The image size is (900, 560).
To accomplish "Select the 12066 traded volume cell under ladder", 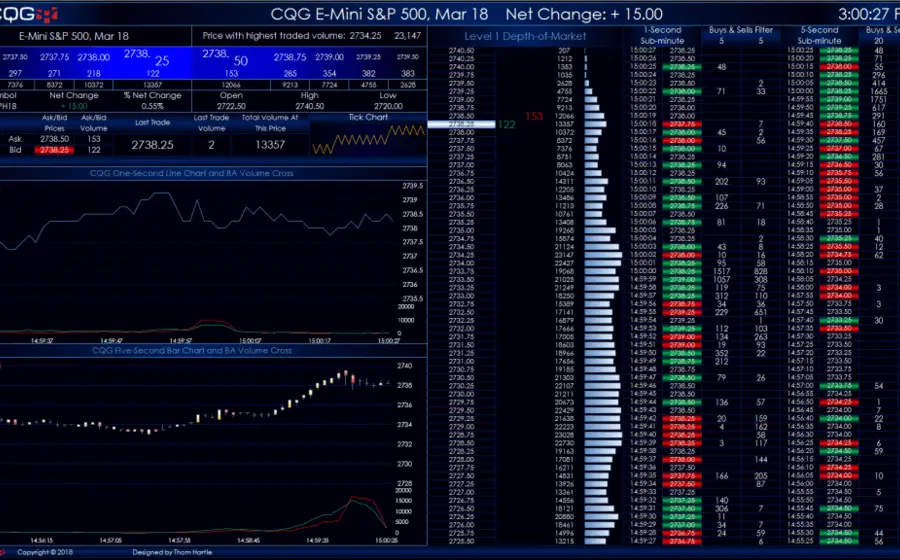I will 231,85.
